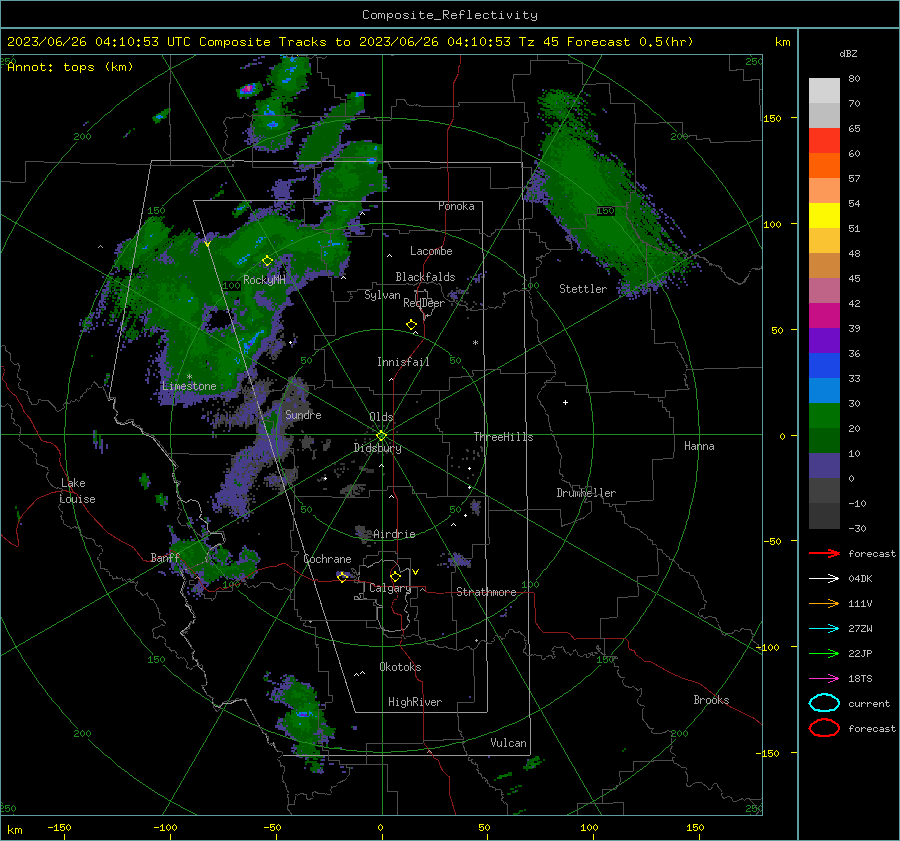The width and height of the screenshot is (900, 841).
Task: Click the Okotoks town label
Action: pos(400,667)
